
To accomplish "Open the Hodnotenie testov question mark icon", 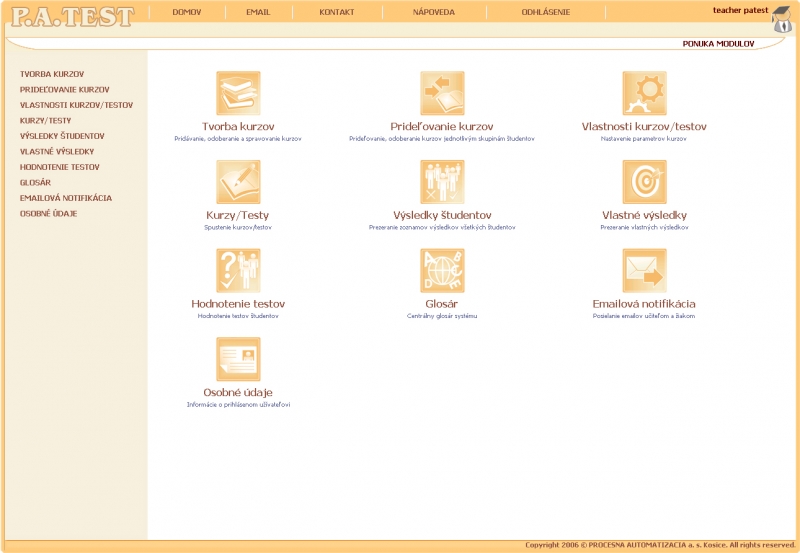I will tap(238, 270).
